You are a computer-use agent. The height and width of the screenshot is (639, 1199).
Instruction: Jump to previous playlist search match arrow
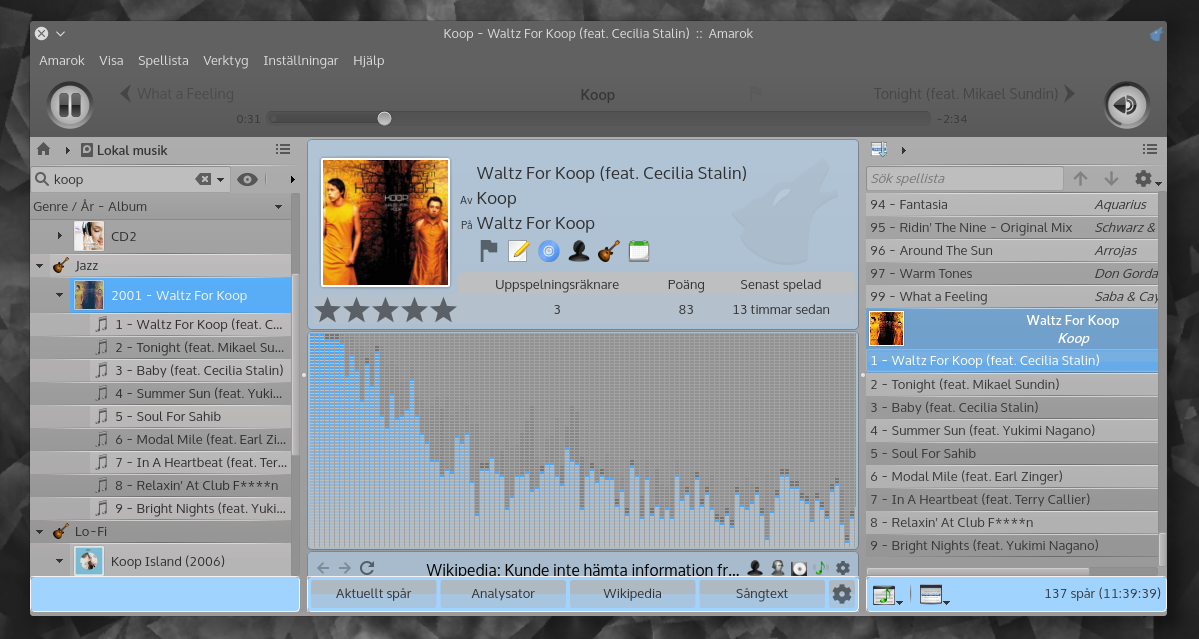click(x=1080, y=179)
